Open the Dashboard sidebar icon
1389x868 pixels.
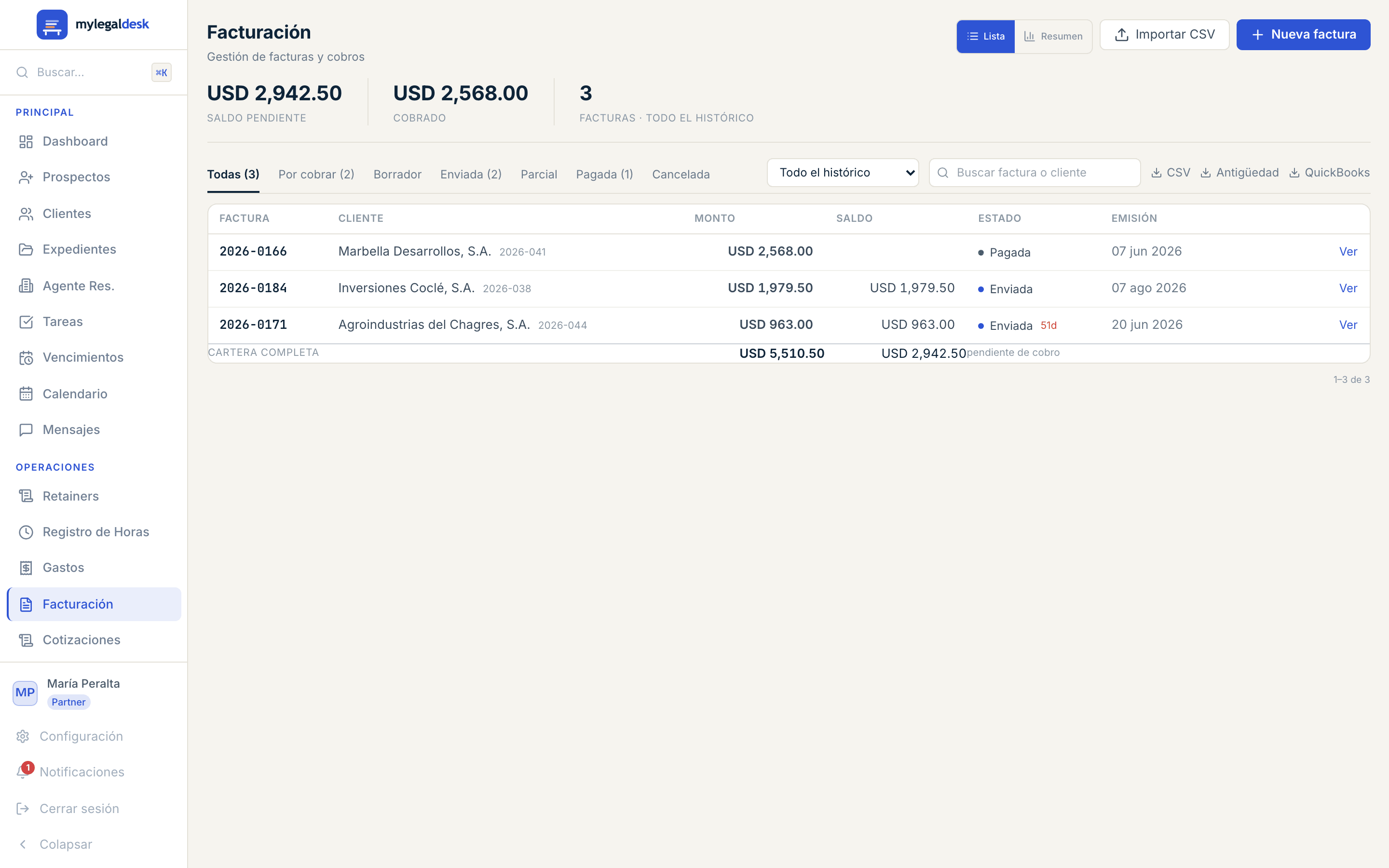pyautogui.click(x=26, y=141)
